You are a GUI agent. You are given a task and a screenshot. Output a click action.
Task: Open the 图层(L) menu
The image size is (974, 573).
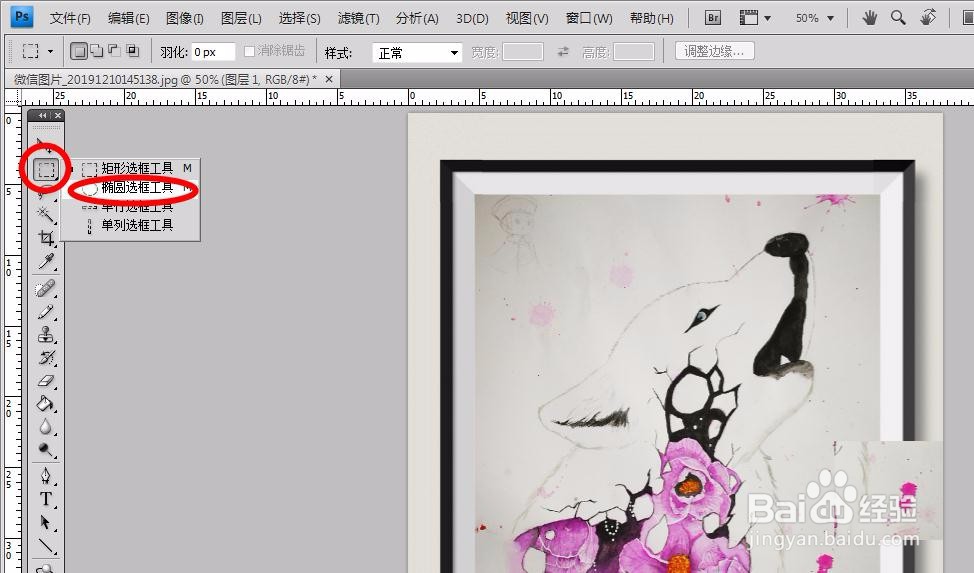[x=241, y=19]
